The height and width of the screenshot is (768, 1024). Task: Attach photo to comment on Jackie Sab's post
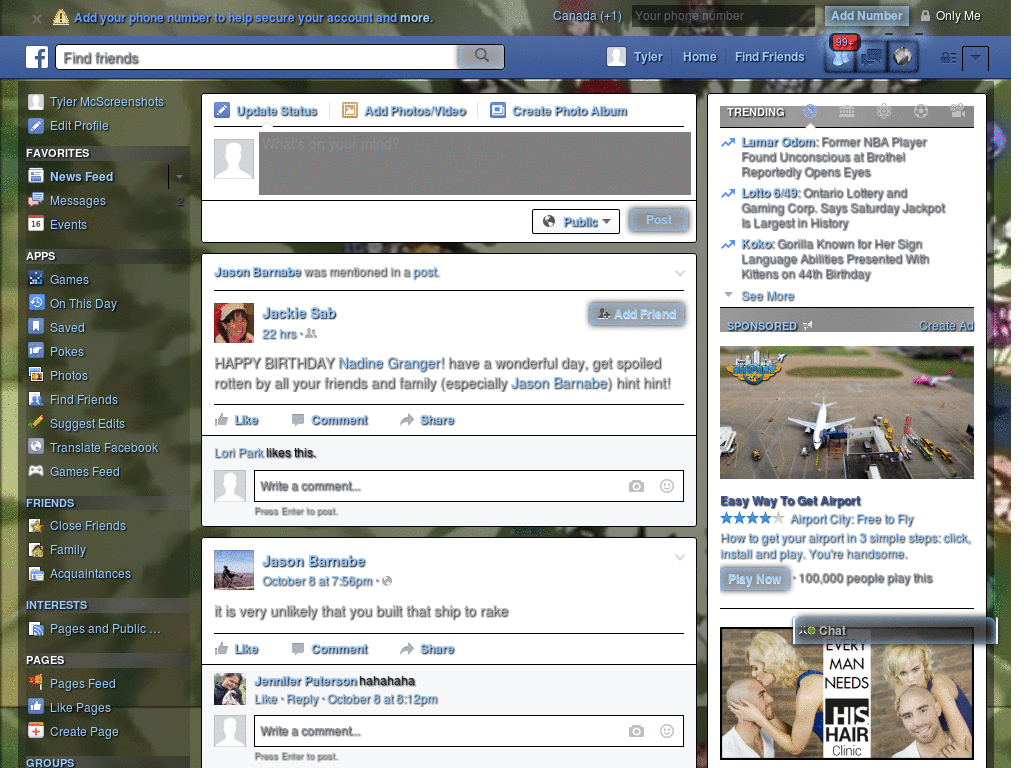636,486
